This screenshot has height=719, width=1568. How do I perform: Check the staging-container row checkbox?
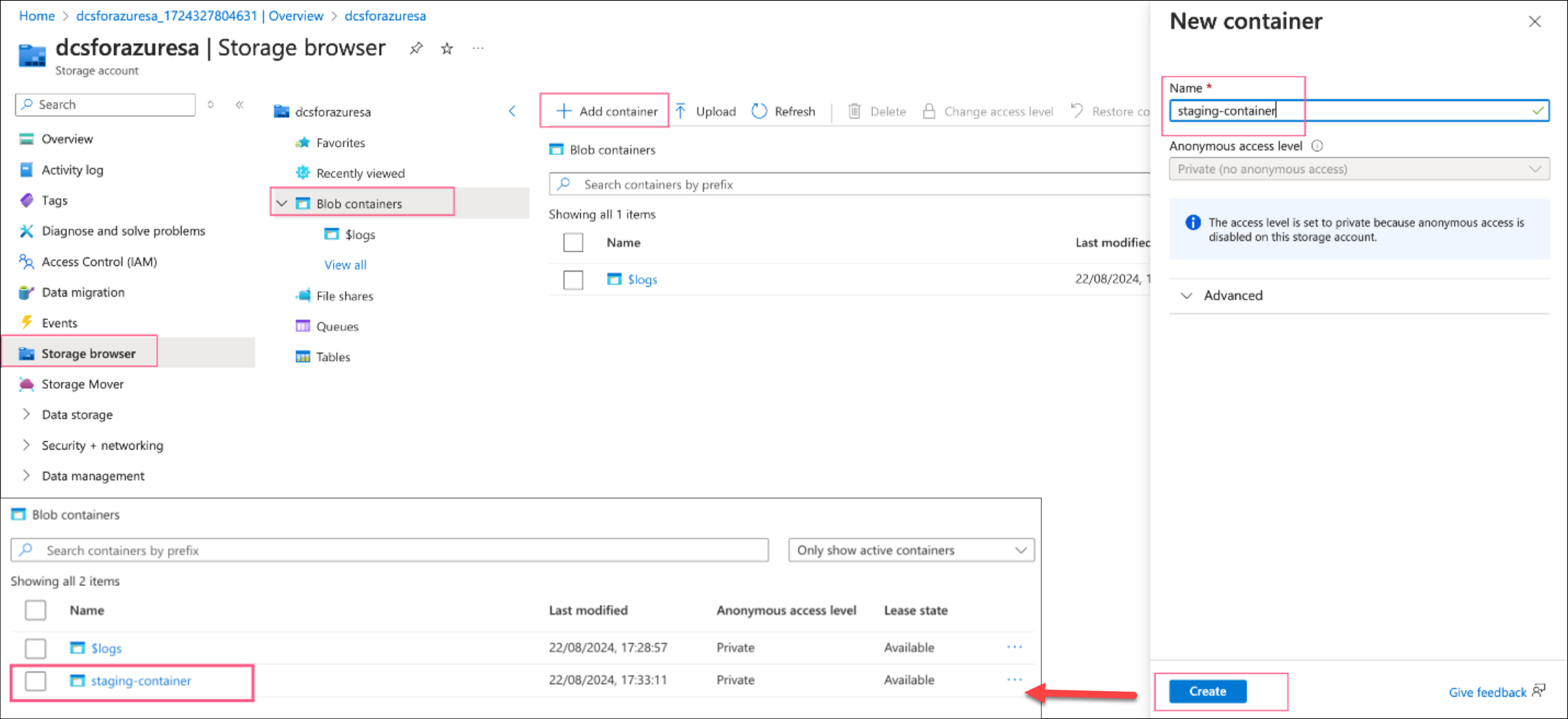[x=36, y=681]
